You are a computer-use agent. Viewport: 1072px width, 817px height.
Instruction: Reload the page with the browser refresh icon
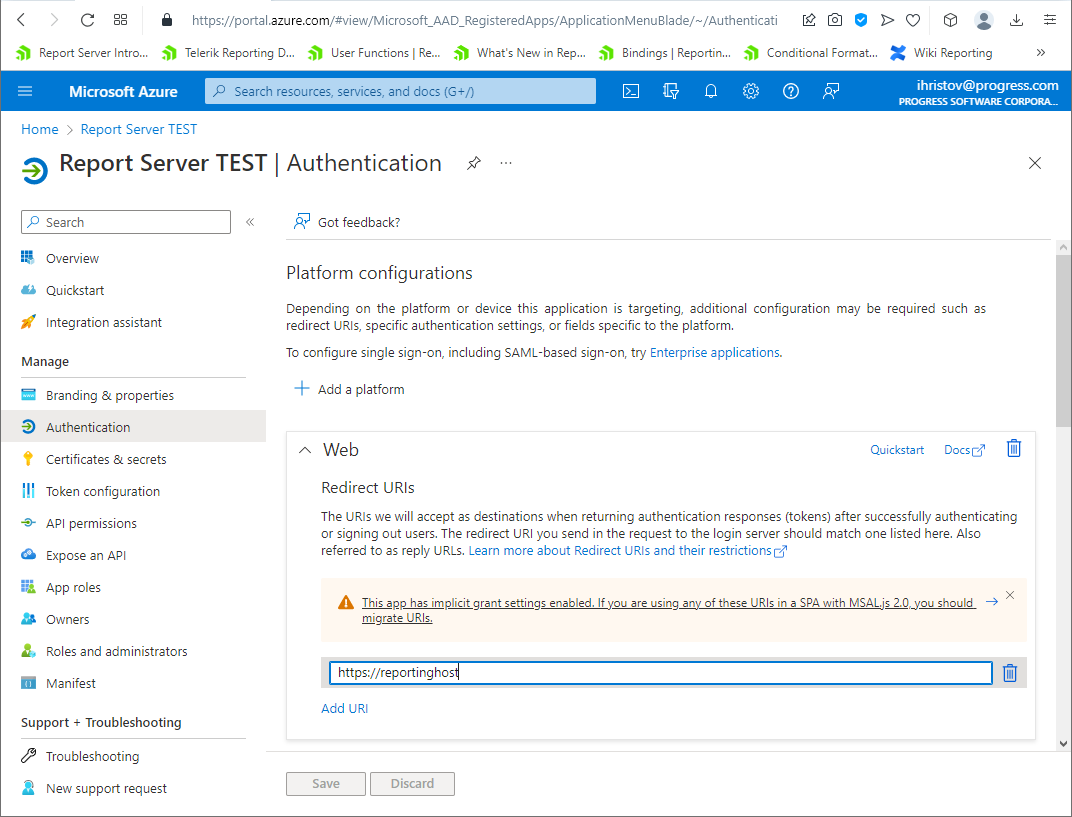pos(89,20)
